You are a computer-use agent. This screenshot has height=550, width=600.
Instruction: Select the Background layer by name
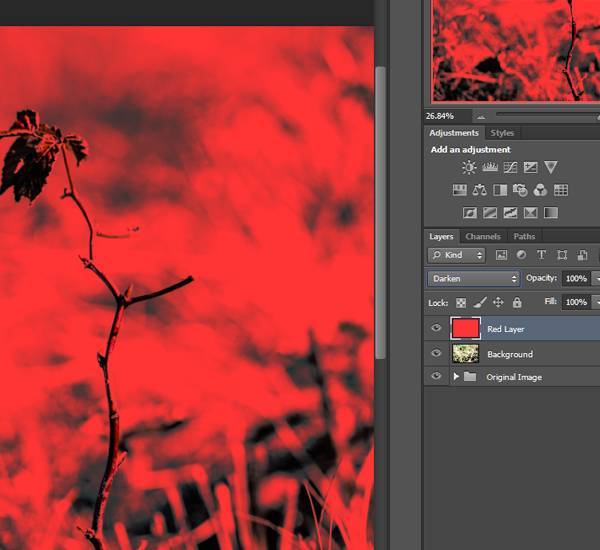click(510, 354)
